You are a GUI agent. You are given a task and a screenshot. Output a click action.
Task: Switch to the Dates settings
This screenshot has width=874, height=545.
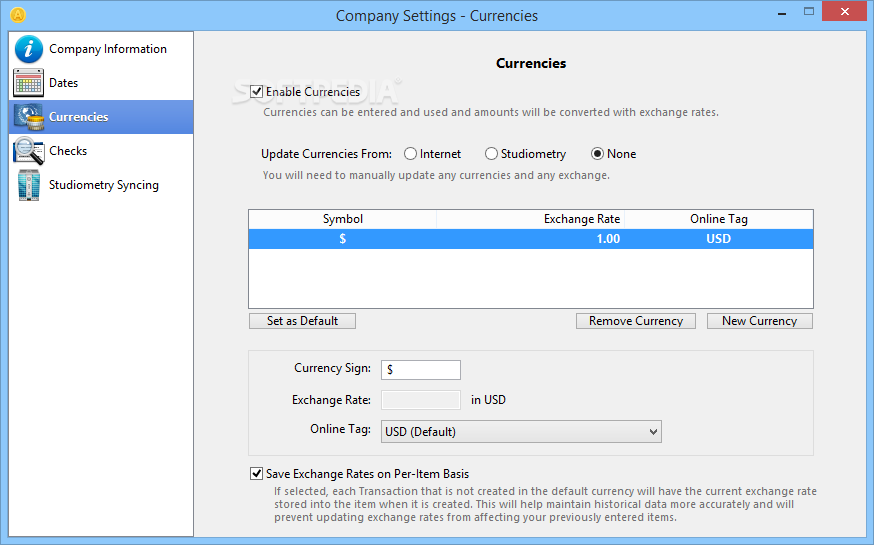click(101, 83)
